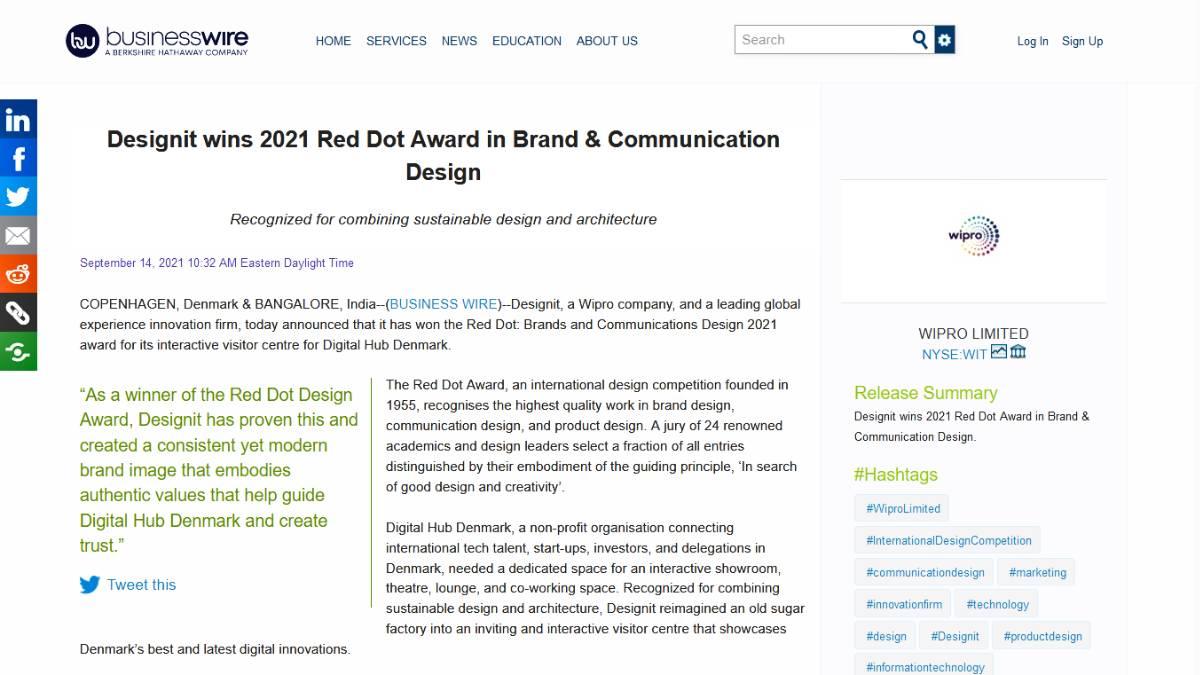1200x675 pixels.
Task: Select the #WiproLimited hashtag
Action: [x=903, y=508]
